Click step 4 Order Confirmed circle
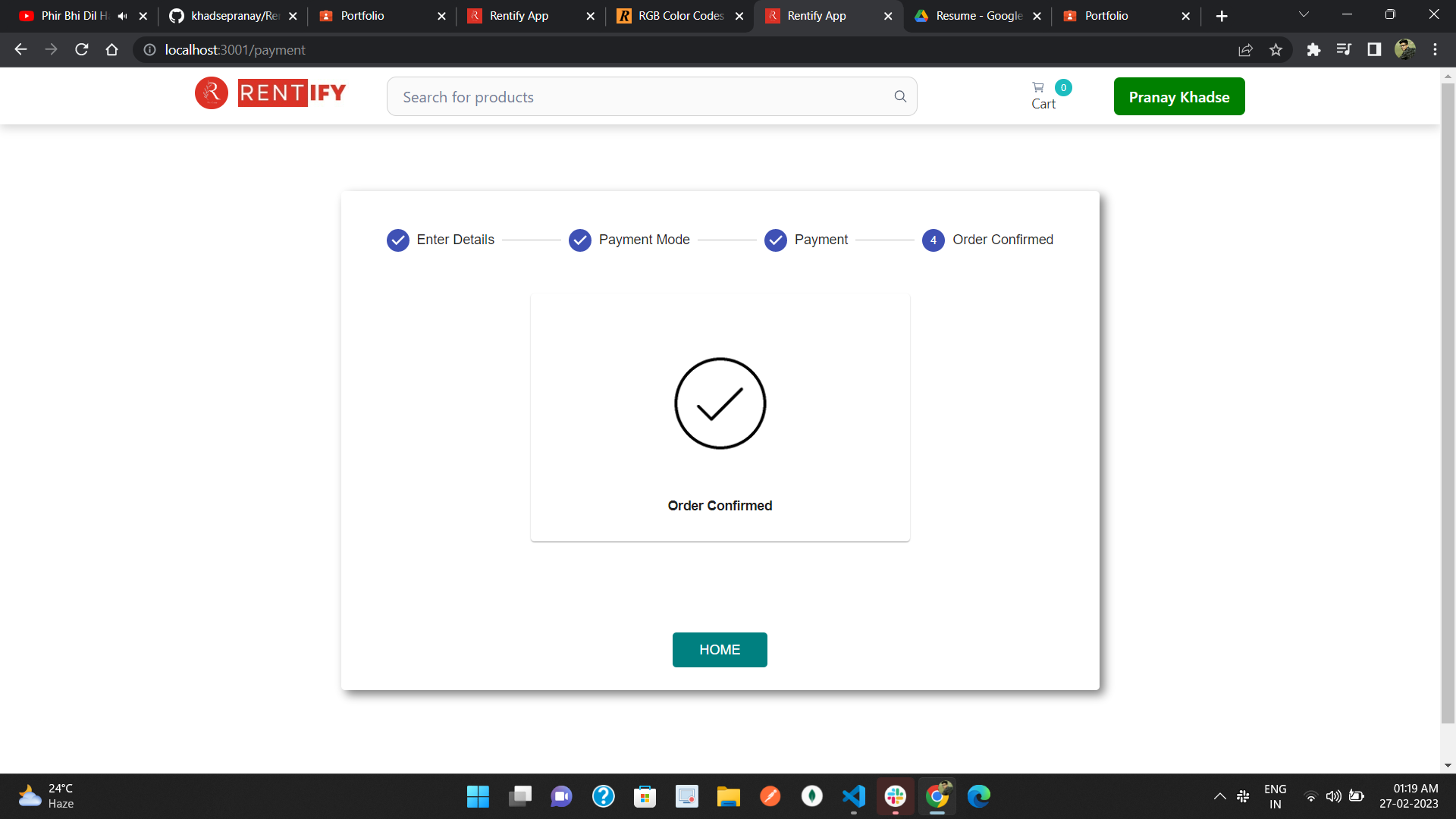The image size is (1456, 819). click(934, 240)
